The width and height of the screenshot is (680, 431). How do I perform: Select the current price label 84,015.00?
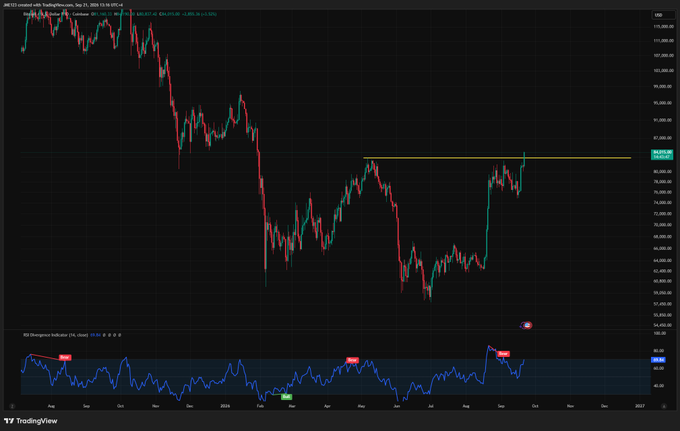(662, 154)
